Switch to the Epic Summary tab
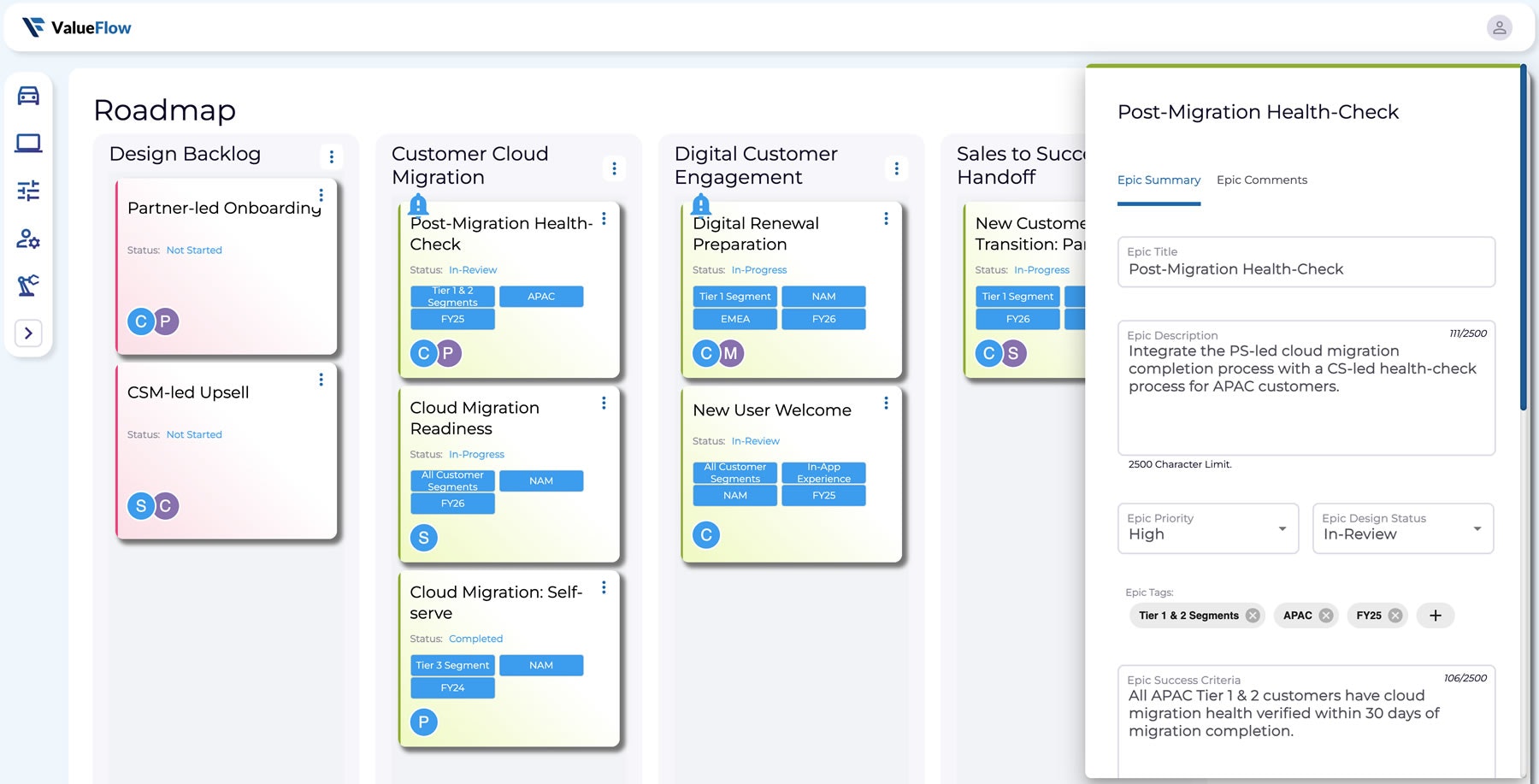1539x784 pixels. tap(1159, 180)
